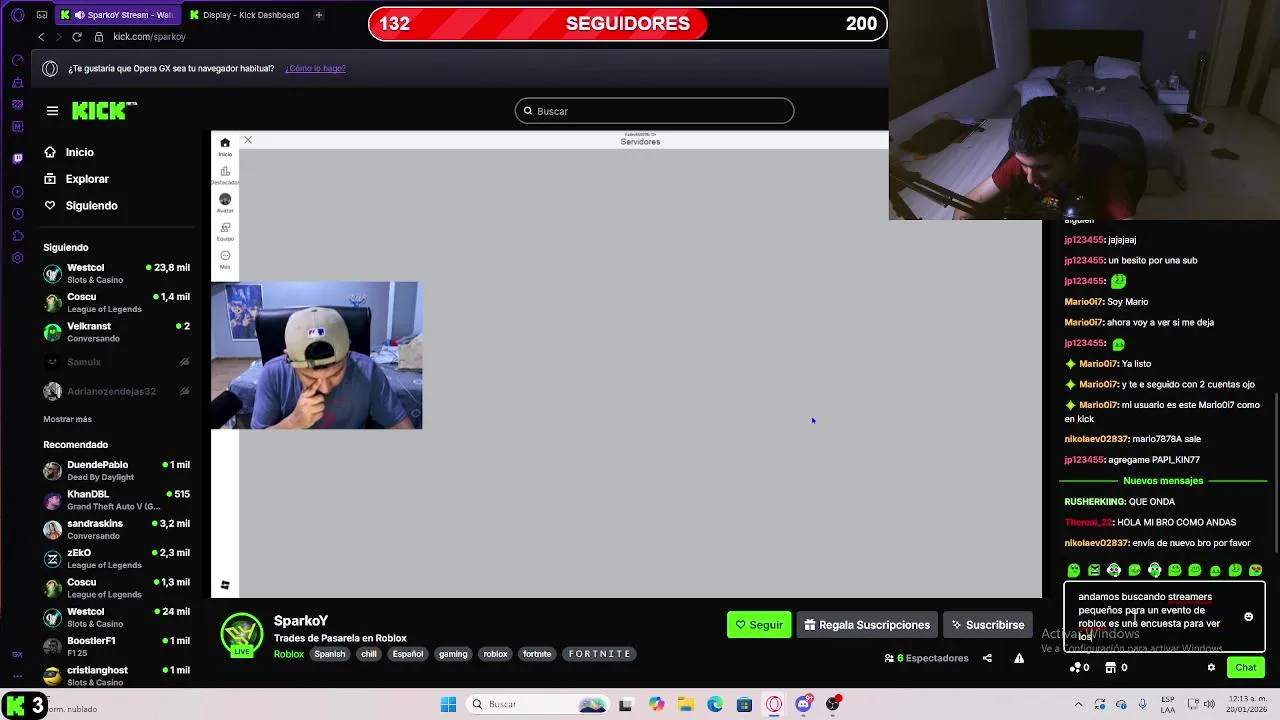The image size is (1280, 720).
Task: Open DuendePablo recommended channel
Action: 116,470
